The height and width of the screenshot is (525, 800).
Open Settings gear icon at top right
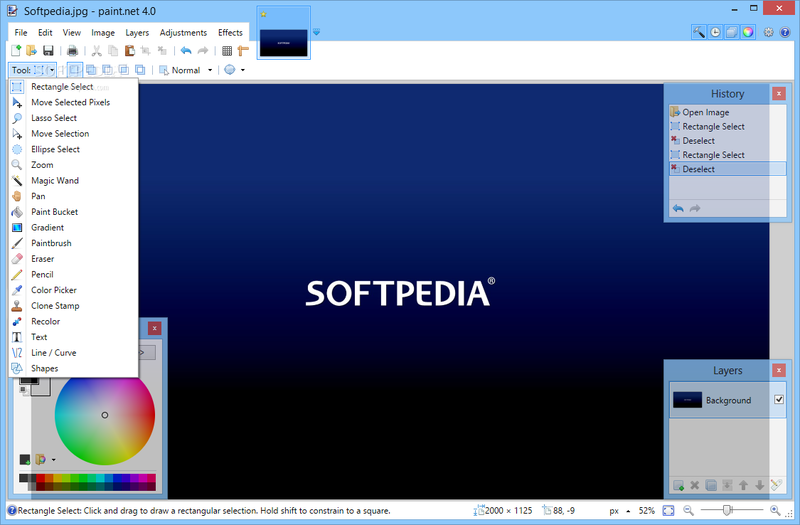(x=768, y=32)
